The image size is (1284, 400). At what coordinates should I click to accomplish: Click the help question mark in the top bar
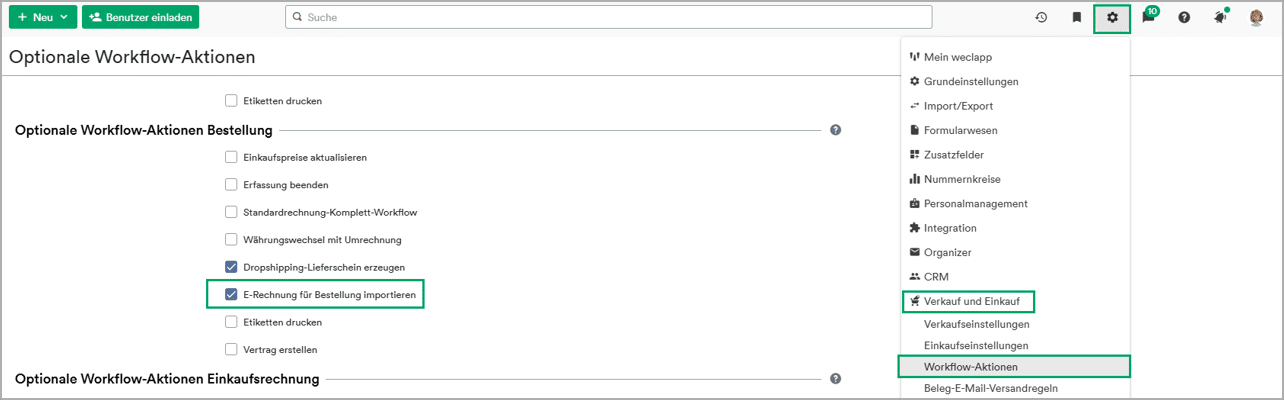tap(1184, 17)
